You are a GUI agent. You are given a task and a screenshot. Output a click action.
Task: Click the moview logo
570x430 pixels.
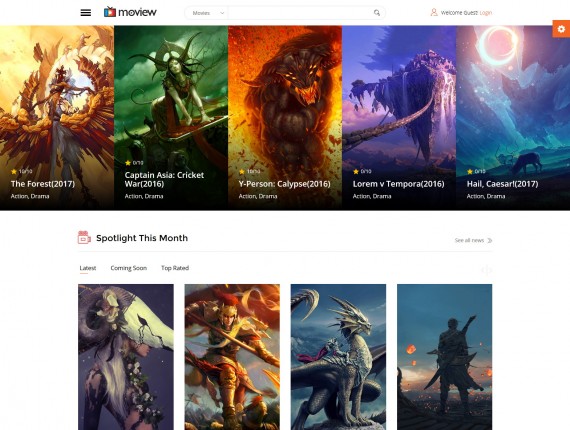tap(130, 12)
